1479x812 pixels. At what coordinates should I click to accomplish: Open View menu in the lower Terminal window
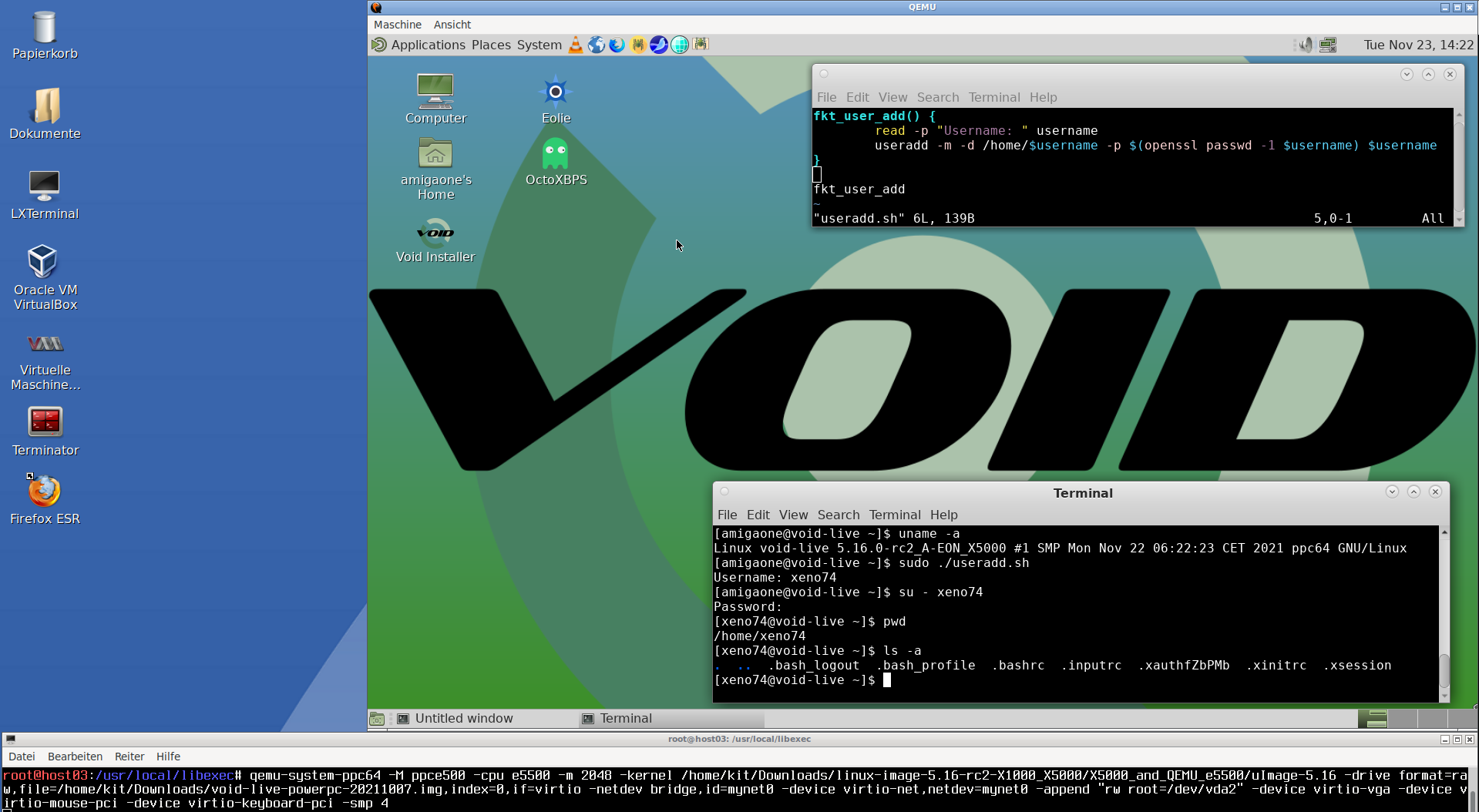coord(793,515)
